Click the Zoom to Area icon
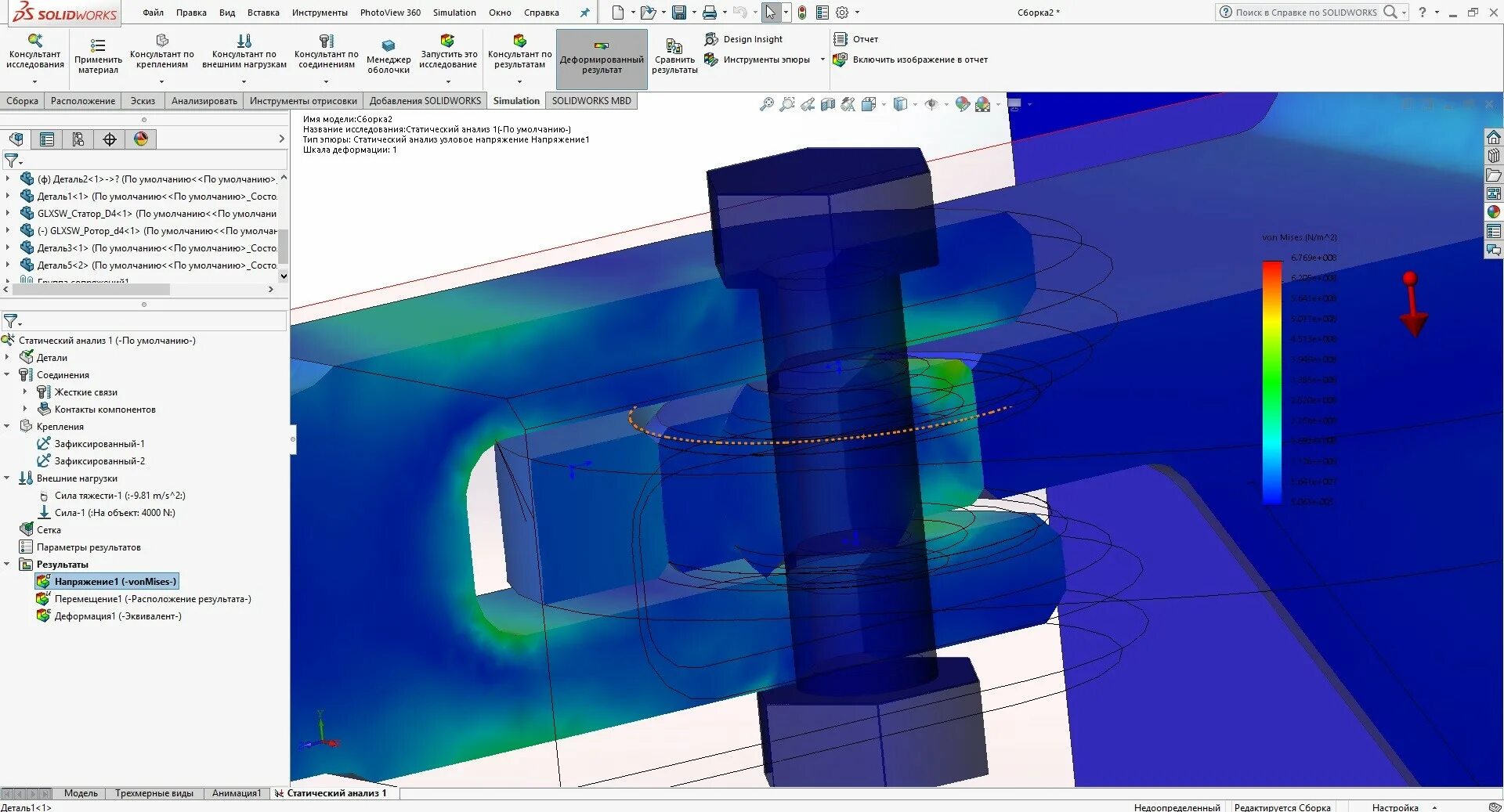The width and height of the screenshot is (1504, 812). [787, 104]
